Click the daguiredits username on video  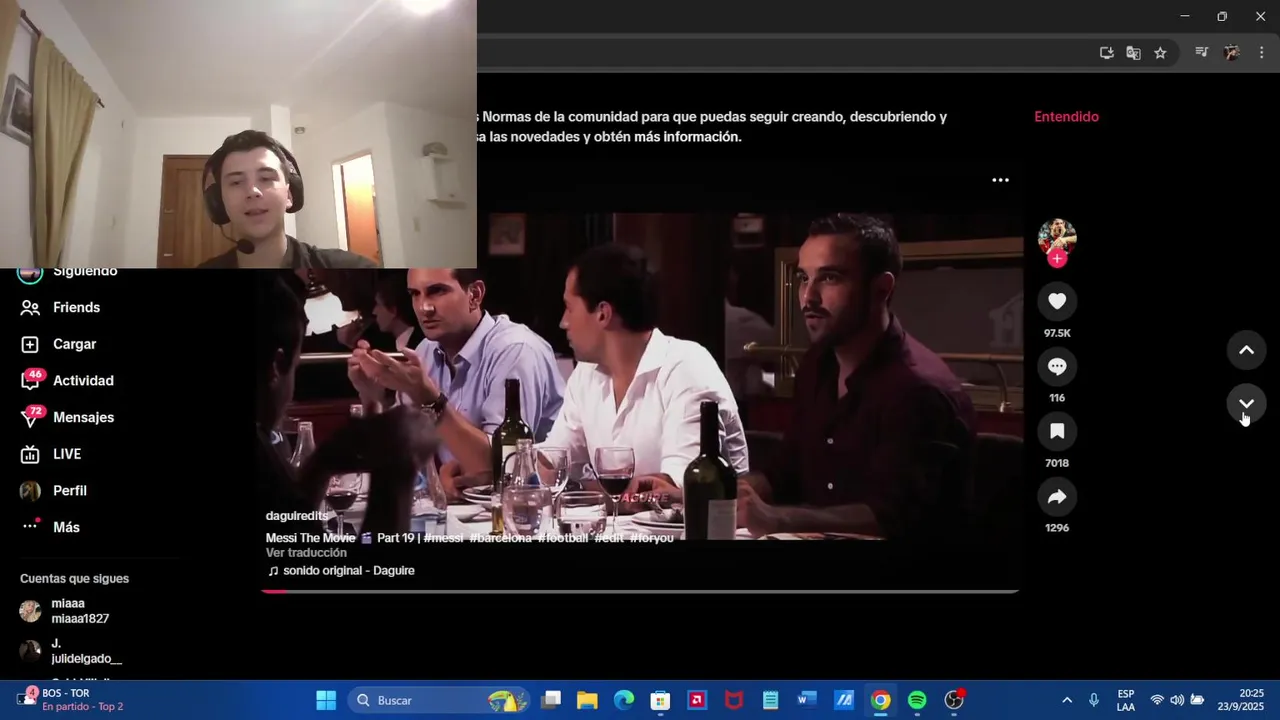[296, 516]
